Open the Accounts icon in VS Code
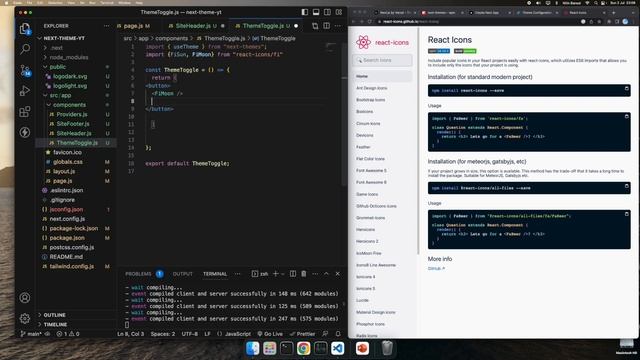640x360 pixels. [x=25, y=298]
